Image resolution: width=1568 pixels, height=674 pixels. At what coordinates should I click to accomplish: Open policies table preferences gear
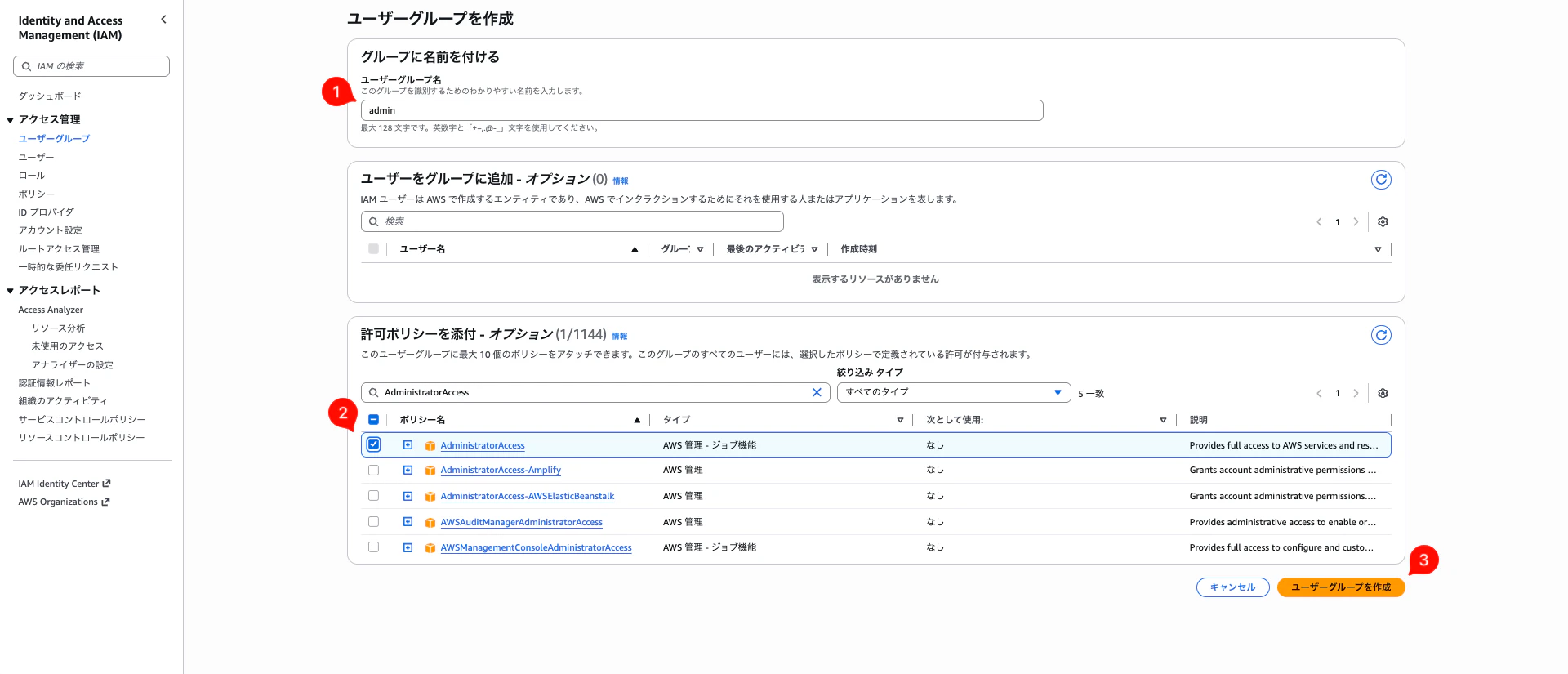[1383, 394]
